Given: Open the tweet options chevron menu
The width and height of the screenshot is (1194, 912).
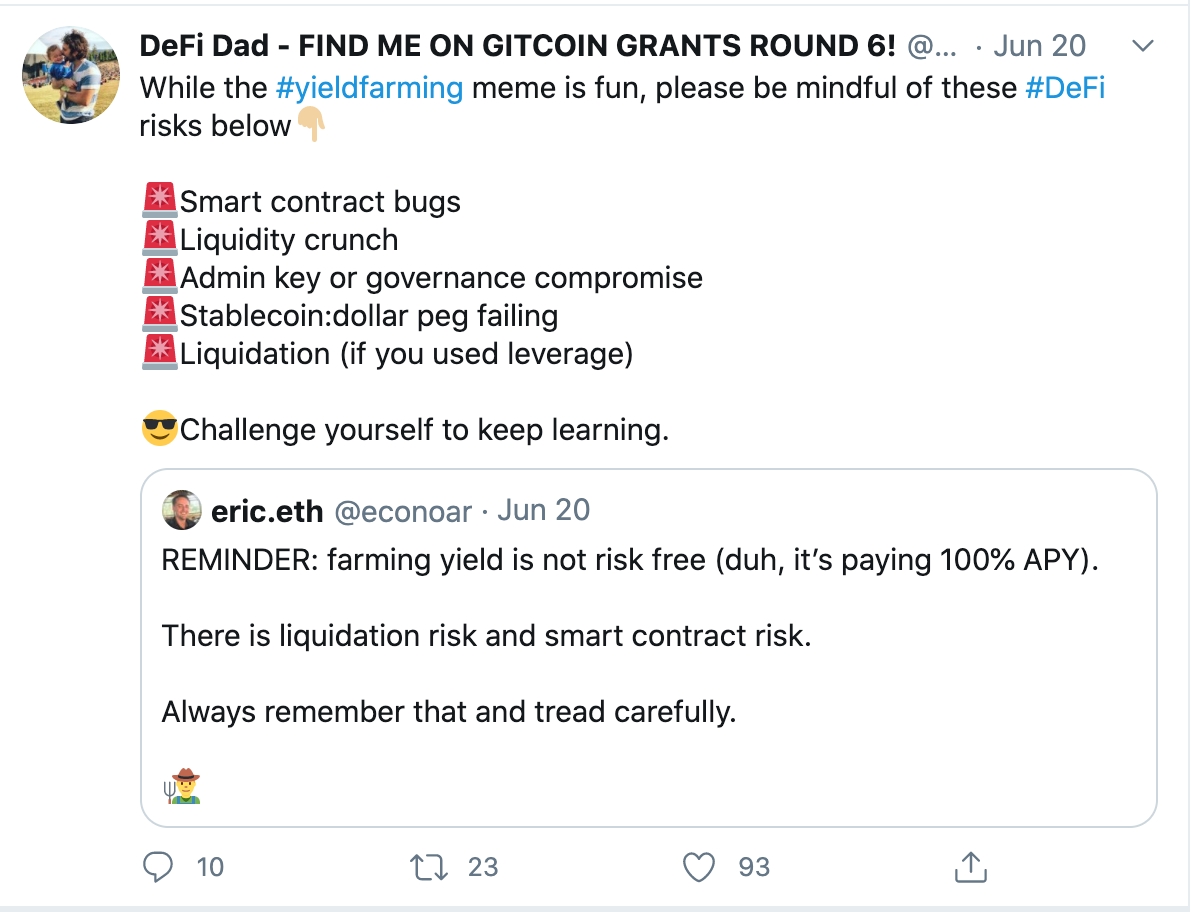Looking at the screenshot, I should pos(1142,46).
